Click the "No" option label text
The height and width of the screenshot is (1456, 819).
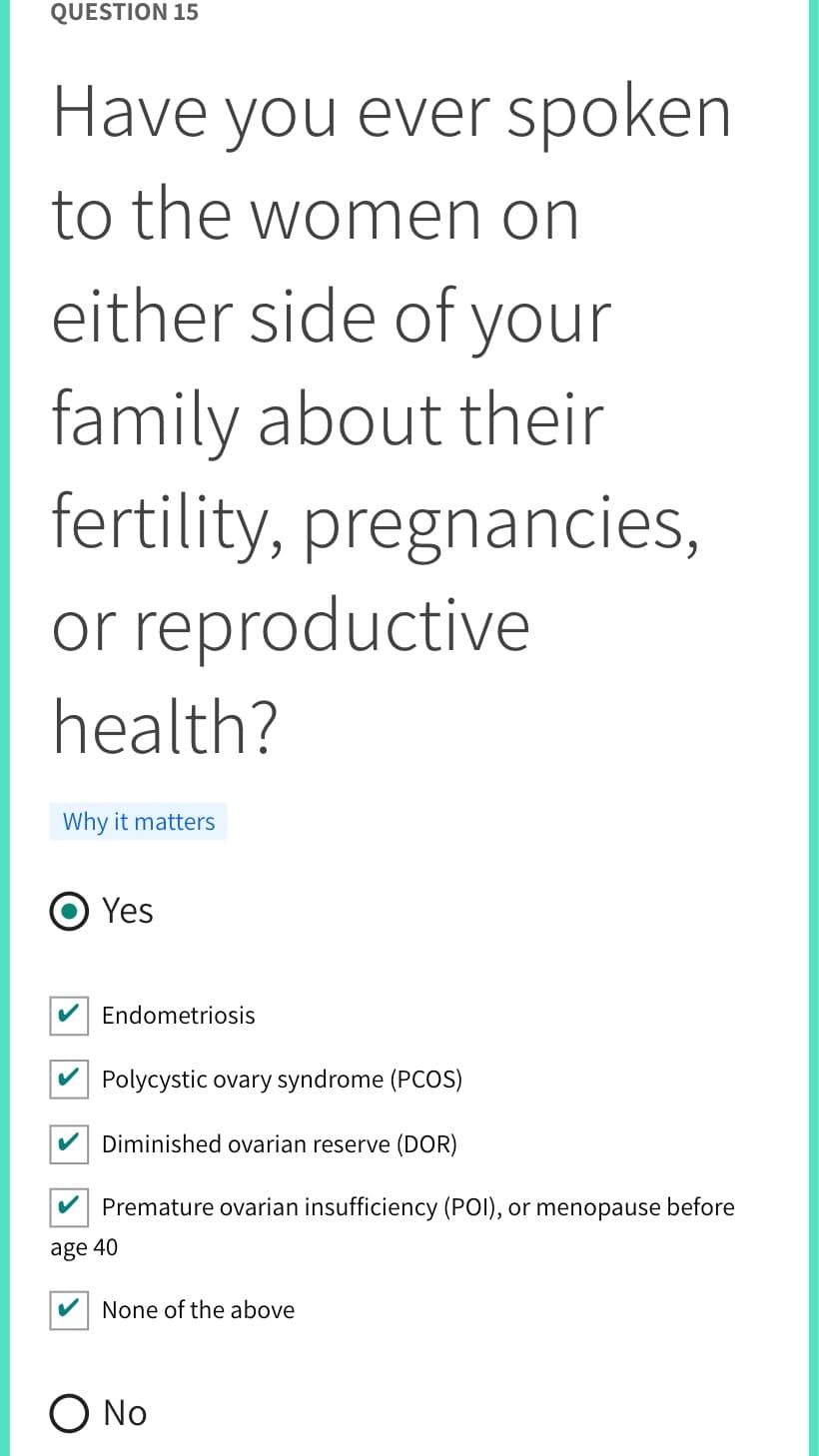click(x=125, y=1414)
